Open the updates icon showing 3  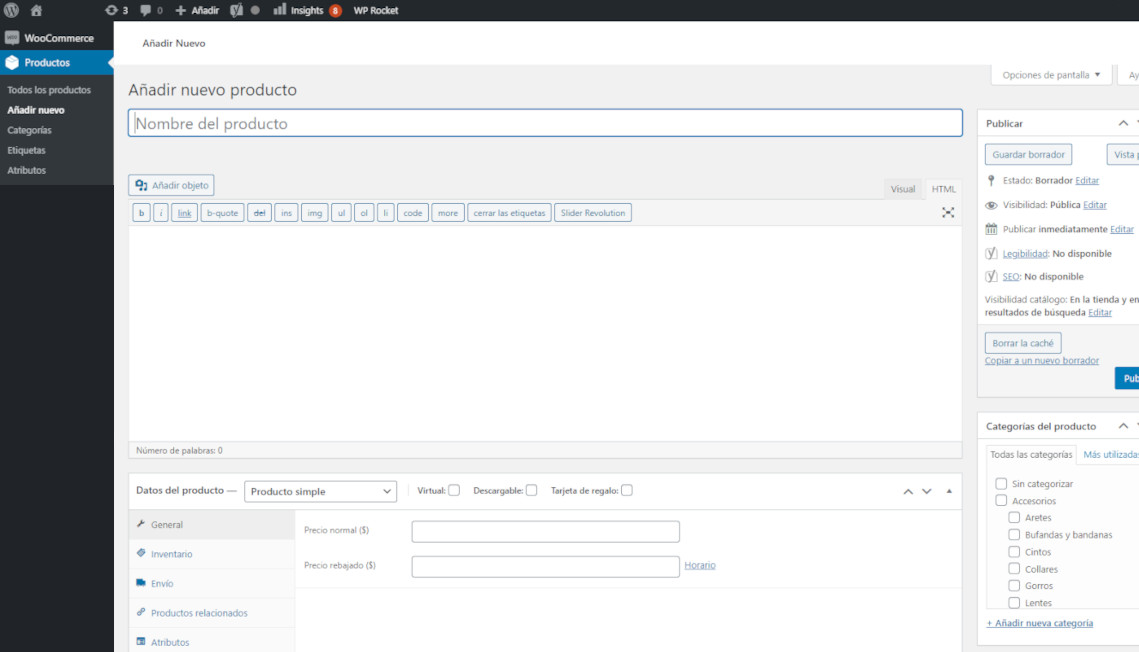coord(110,10)
